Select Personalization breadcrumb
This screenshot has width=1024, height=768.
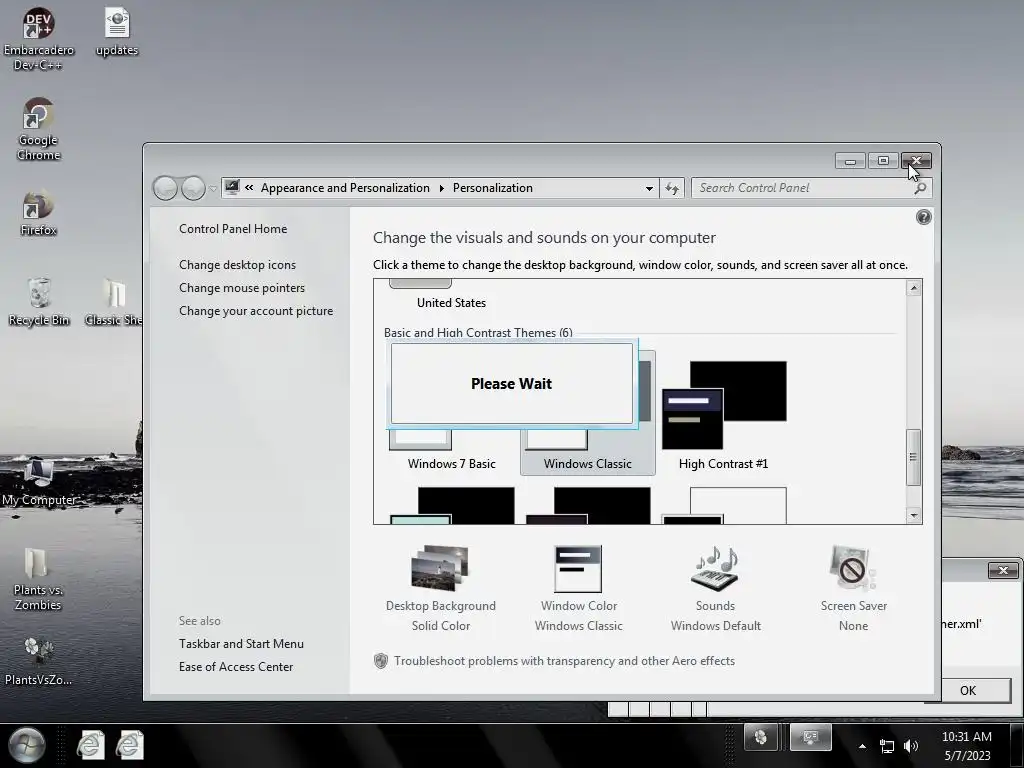pyautogui.click(x=492, y=188)
